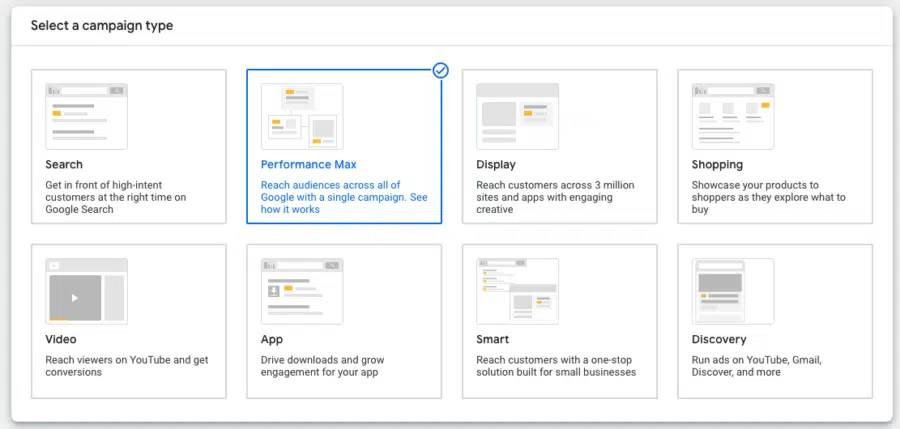
Task: Pick the App campaign type title
Action: click(x=272, y=339)
